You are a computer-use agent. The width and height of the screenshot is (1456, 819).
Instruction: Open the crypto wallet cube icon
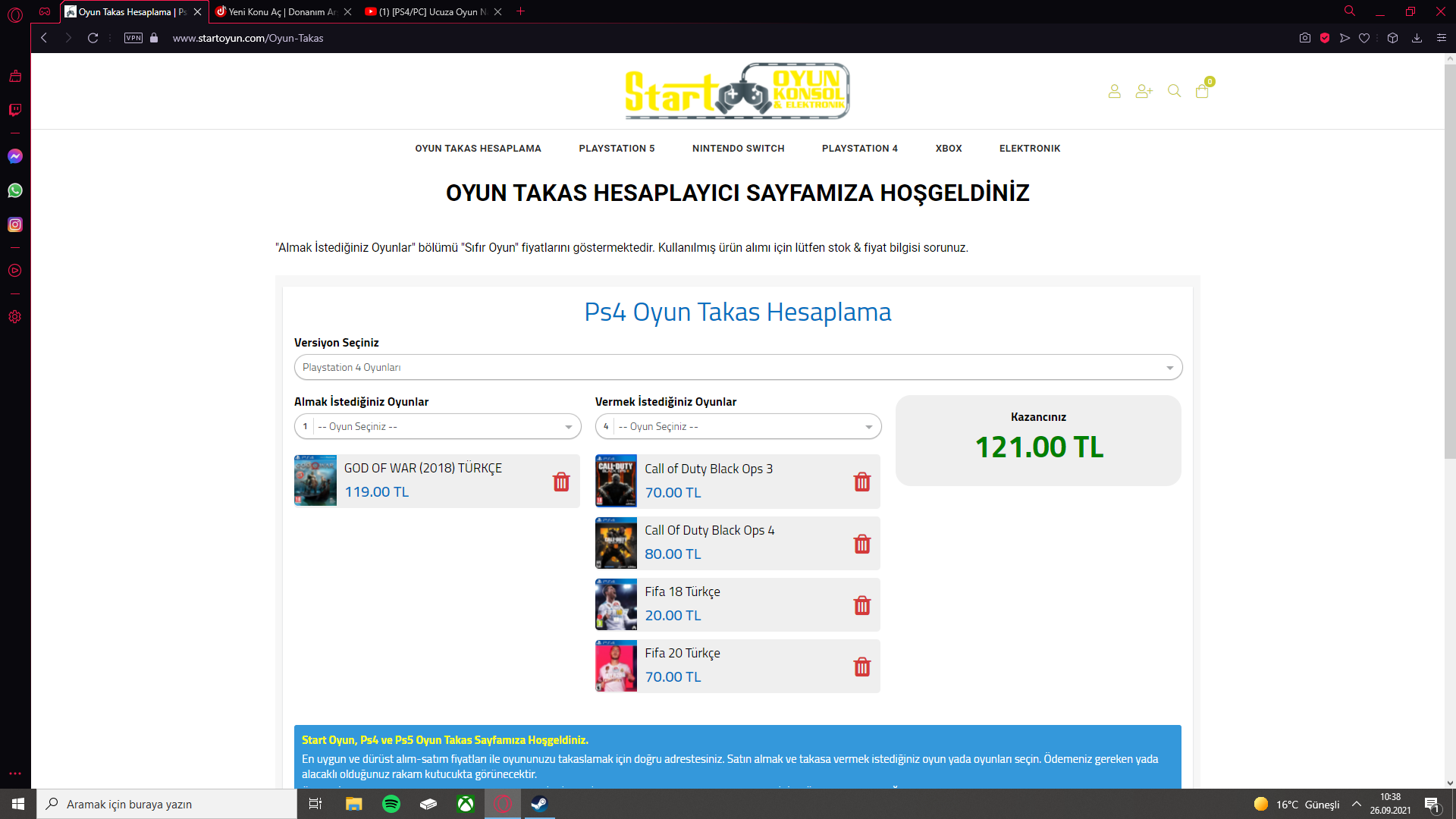(1392, 38)
